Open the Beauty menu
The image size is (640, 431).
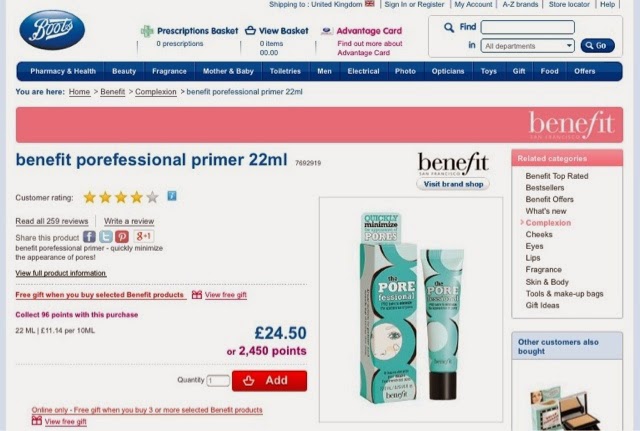pyautogui.click(x=124, y=71)
